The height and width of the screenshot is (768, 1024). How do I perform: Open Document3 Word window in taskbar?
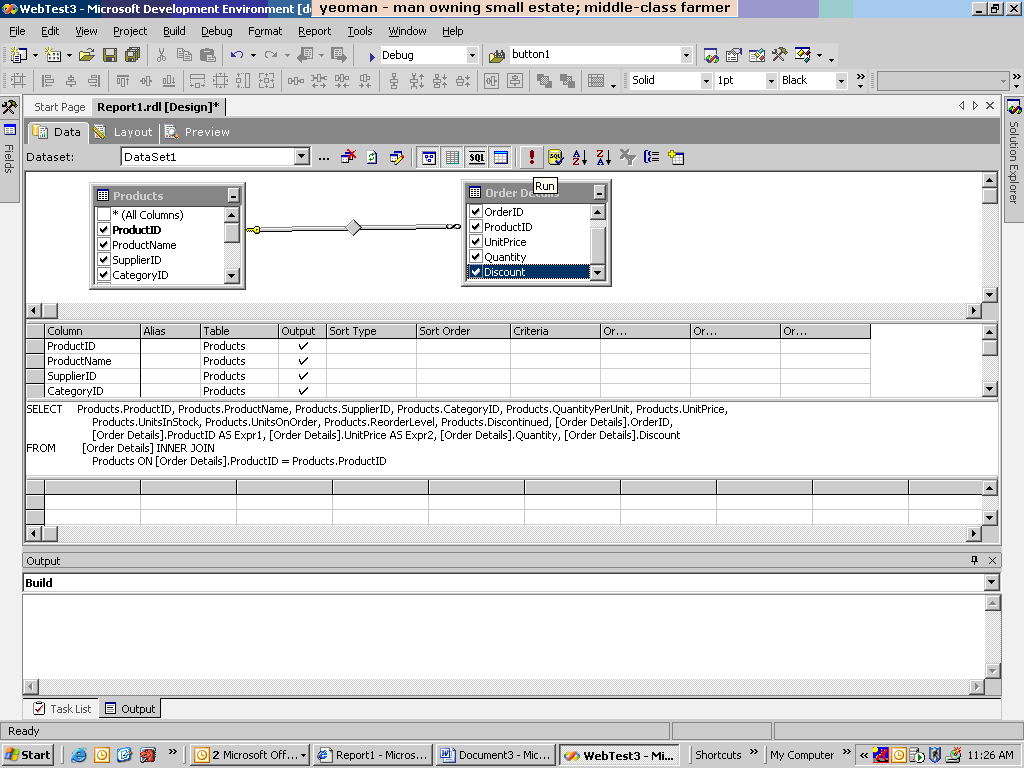[496, 755]
